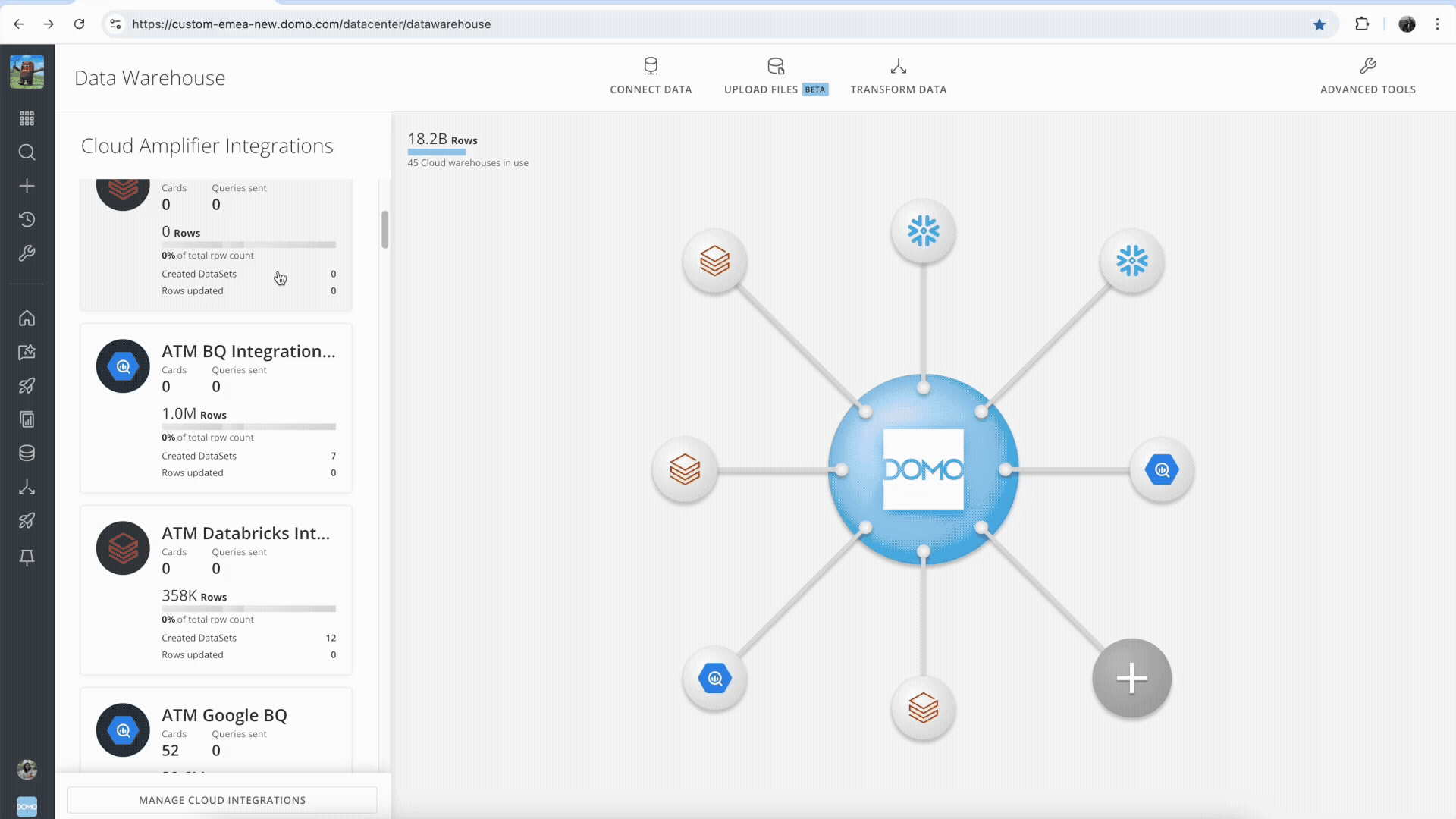This screenshot has height=819, width=1456.
Task: Click the integrations list scrollbar
Action: click(x=384, y=229)
